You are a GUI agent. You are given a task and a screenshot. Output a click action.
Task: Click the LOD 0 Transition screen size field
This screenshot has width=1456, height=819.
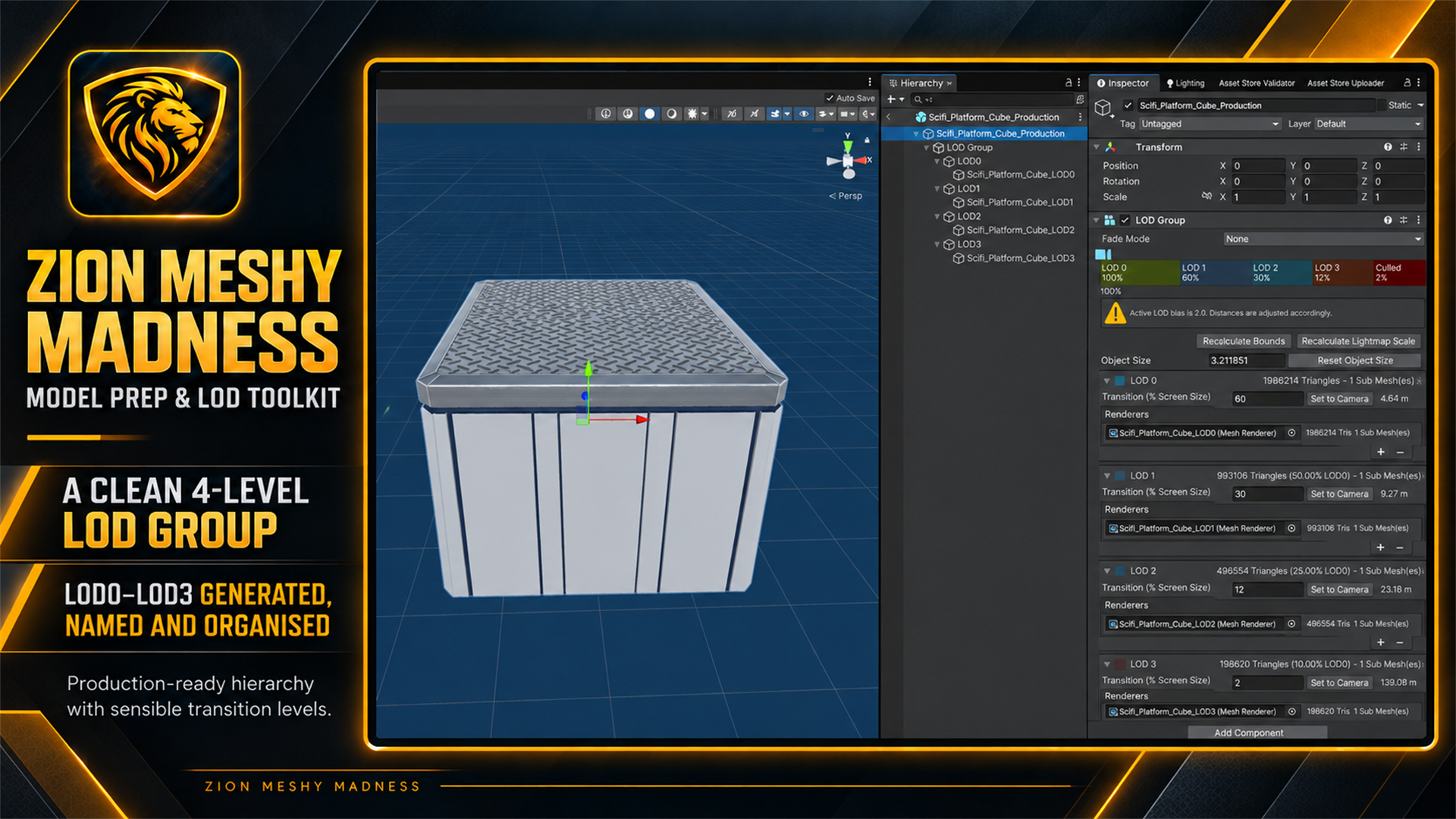1266,399
